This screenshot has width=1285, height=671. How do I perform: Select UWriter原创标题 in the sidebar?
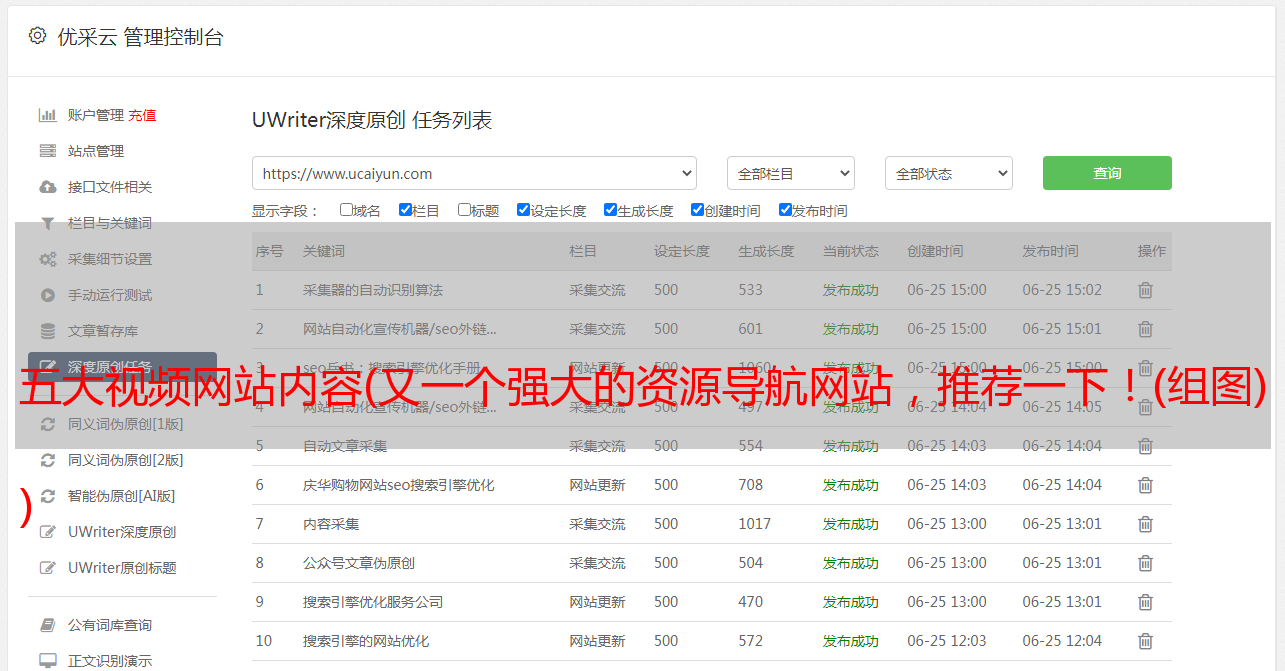(x=122, y=568)
